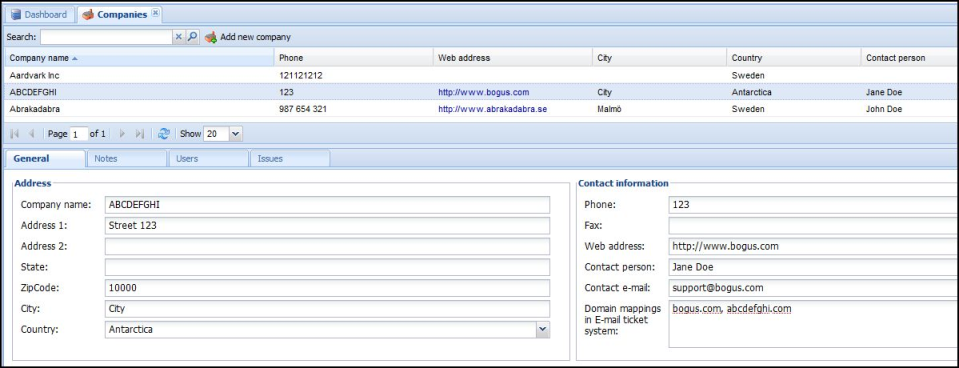Click Sweden cell in Abrakadabra row

[747, 109]
